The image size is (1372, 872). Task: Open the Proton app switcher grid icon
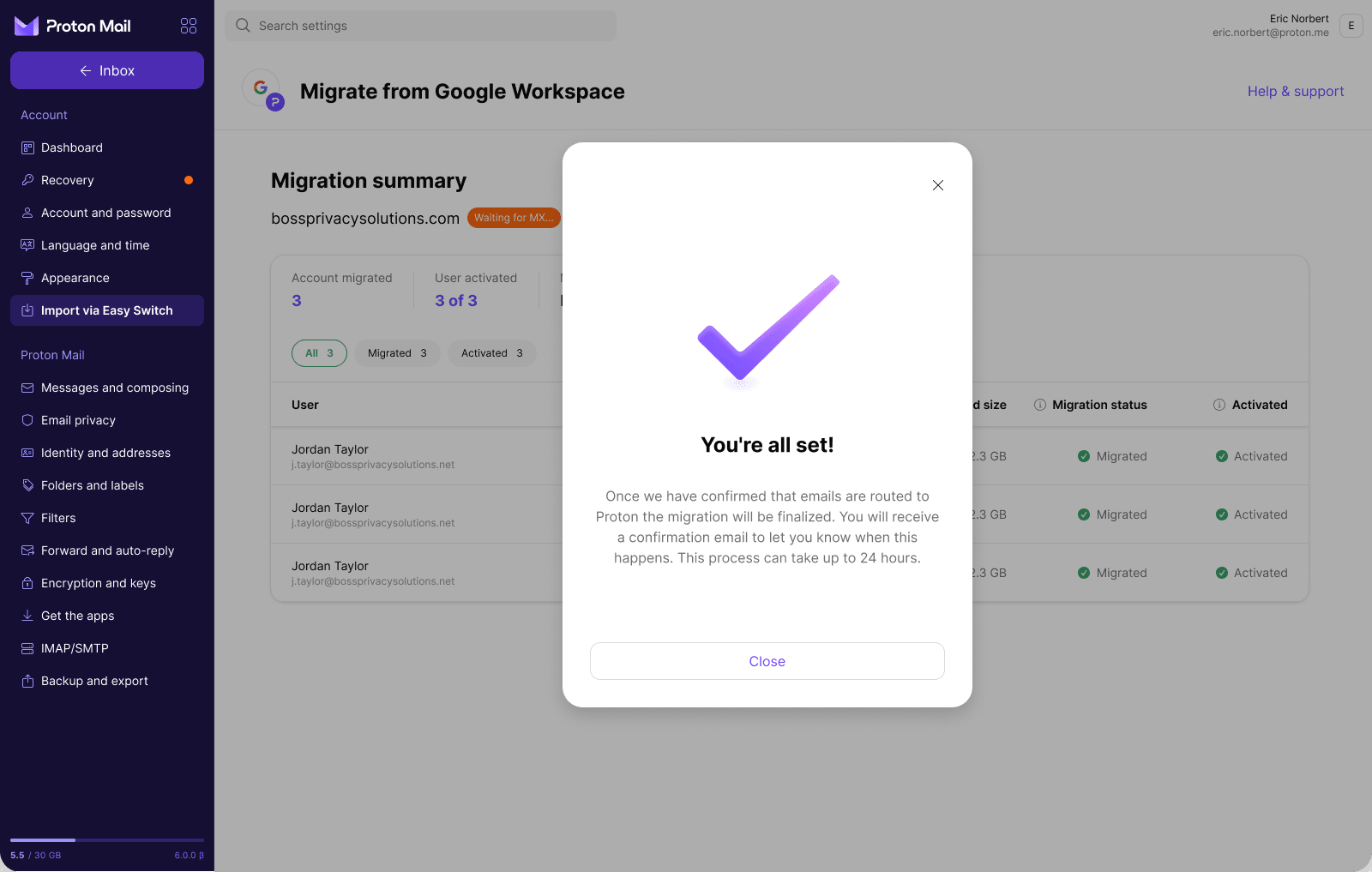tap(189, 26)
